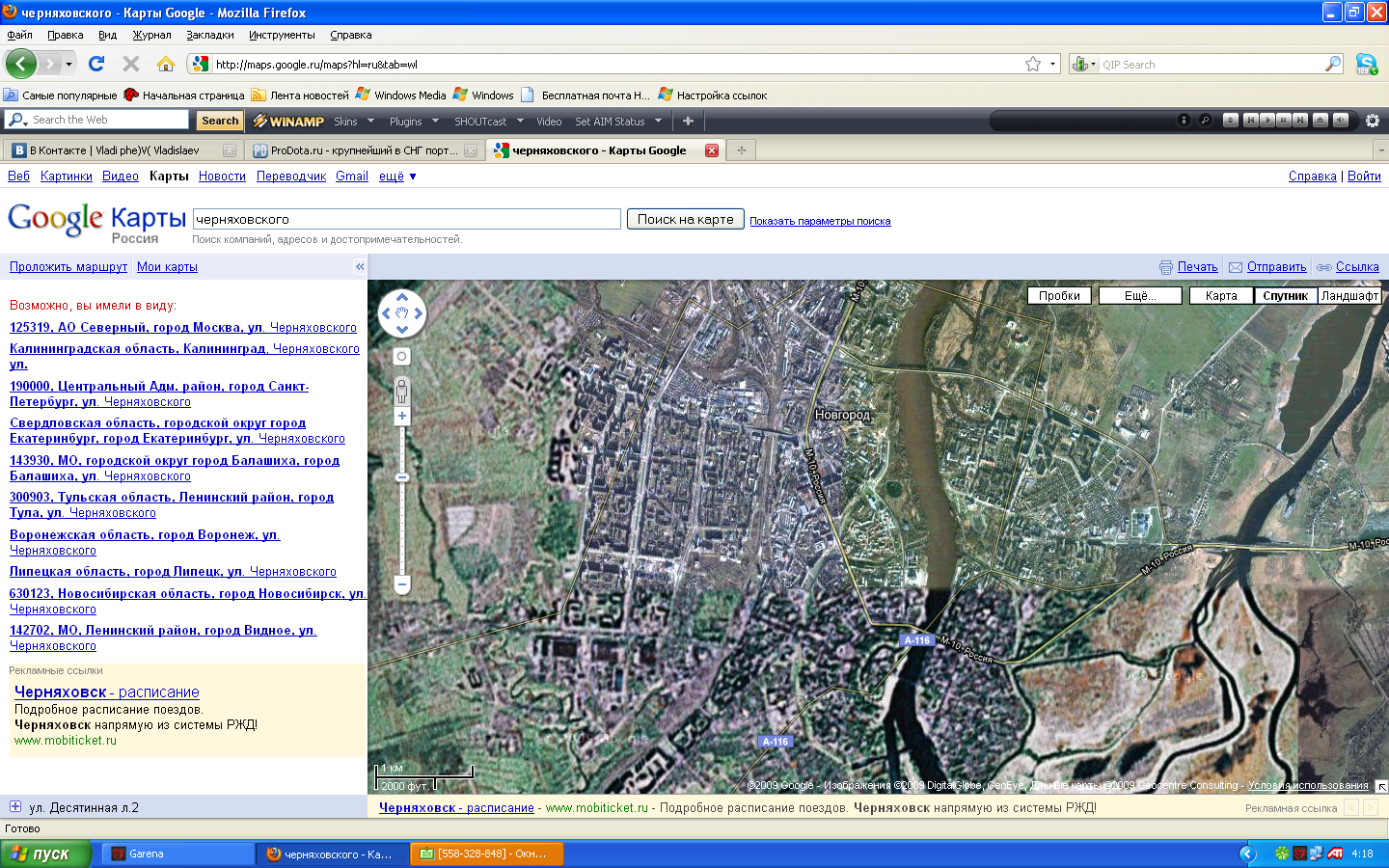1389x868 pixels.
Task: Click the Firefox back navigation button
Action: pos(20,65)
